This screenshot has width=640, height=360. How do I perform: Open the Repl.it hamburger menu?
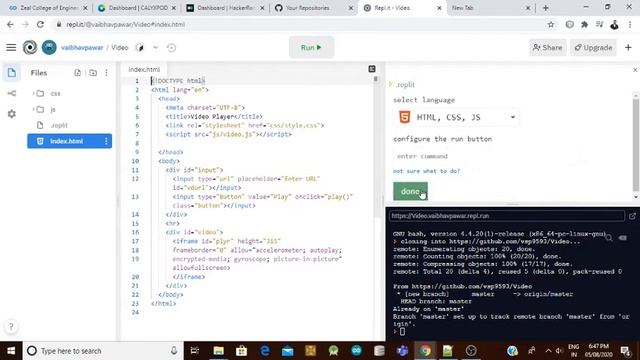click(x=11, y=48)
